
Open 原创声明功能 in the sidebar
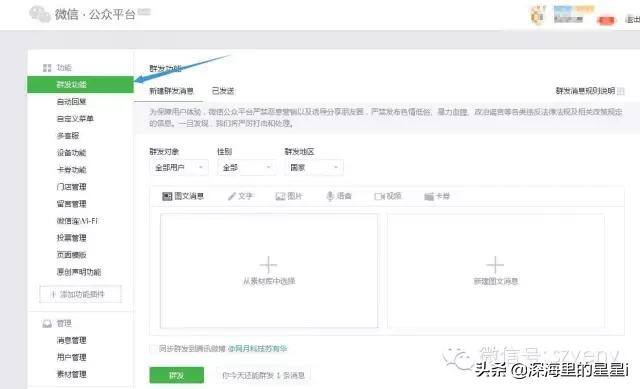tap(79, 272)
